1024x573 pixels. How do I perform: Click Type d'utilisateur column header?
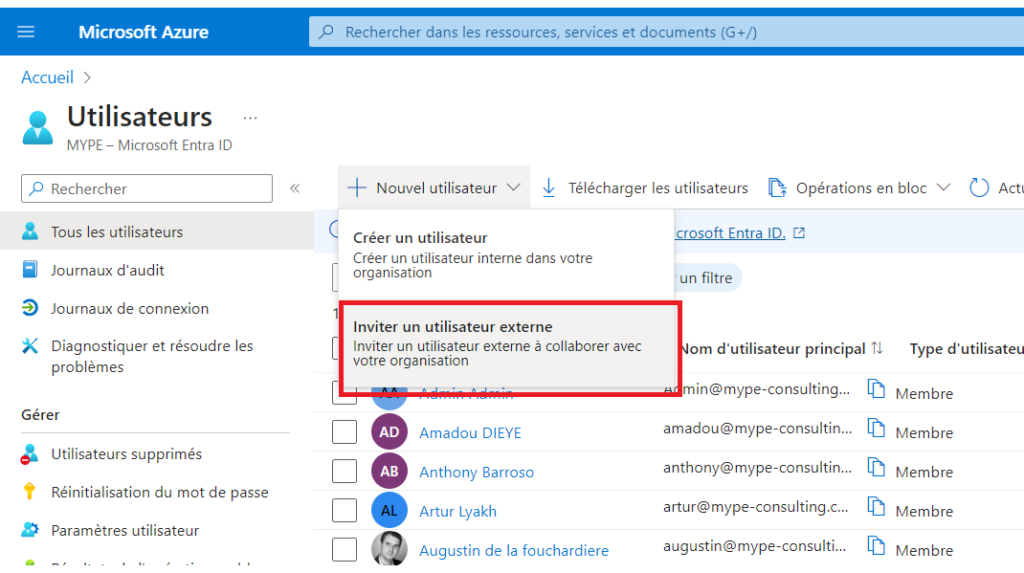967,349
